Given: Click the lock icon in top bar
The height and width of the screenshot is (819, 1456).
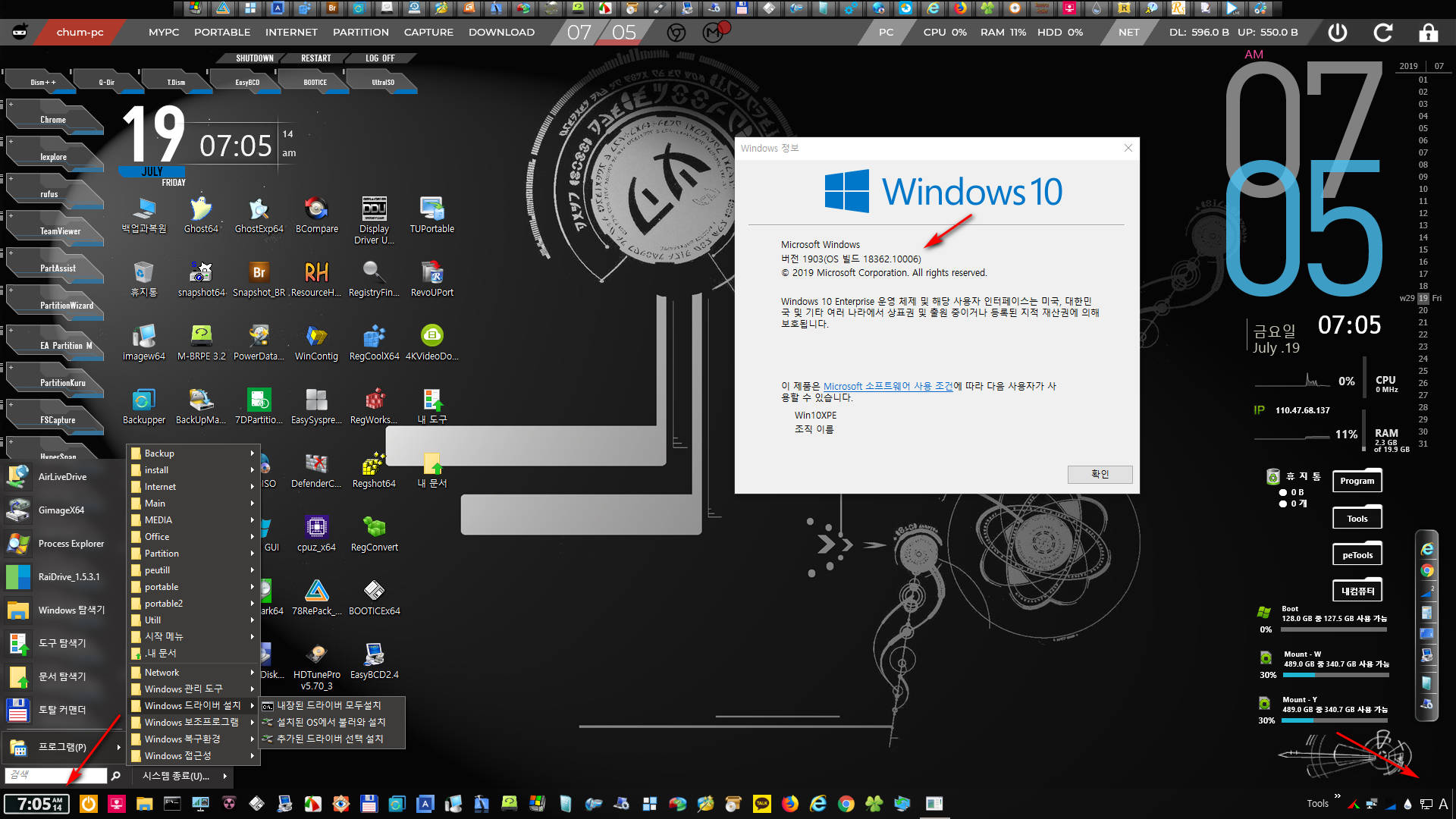Looking at the screenshot, I should (1428, 32).
